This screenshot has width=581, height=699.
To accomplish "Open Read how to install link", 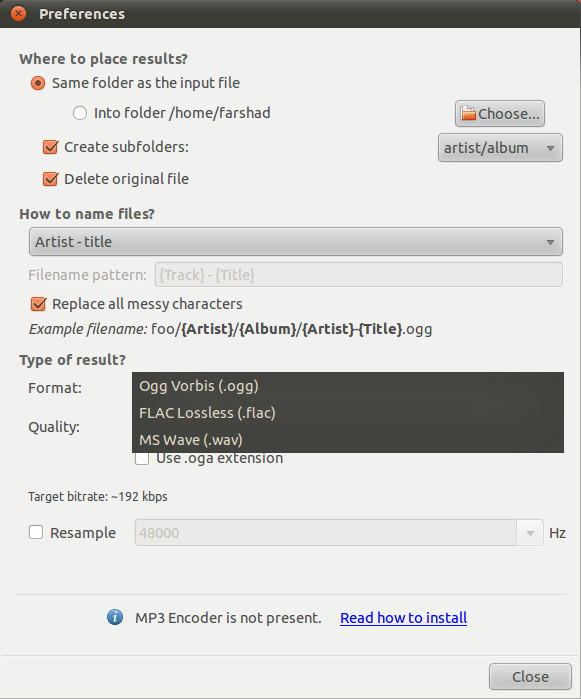I will pyautogui.click(x=404, y=618).
